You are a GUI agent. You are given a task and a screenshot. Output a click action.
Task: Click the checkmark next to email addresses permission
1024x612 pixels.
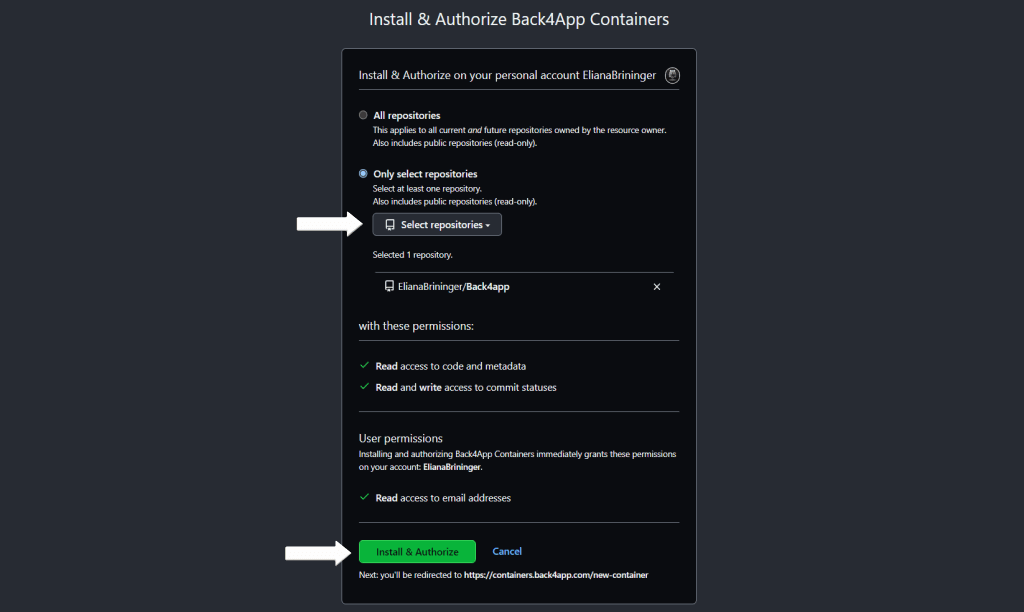point(364,497)
